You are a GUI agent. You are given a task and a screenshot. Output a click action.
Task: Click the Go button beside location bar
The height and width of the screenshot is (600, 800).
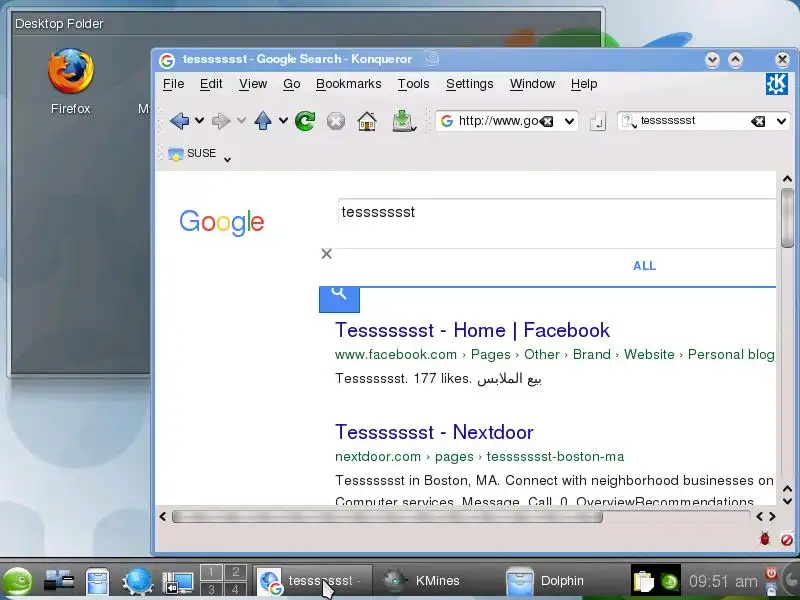click(597, 122)
